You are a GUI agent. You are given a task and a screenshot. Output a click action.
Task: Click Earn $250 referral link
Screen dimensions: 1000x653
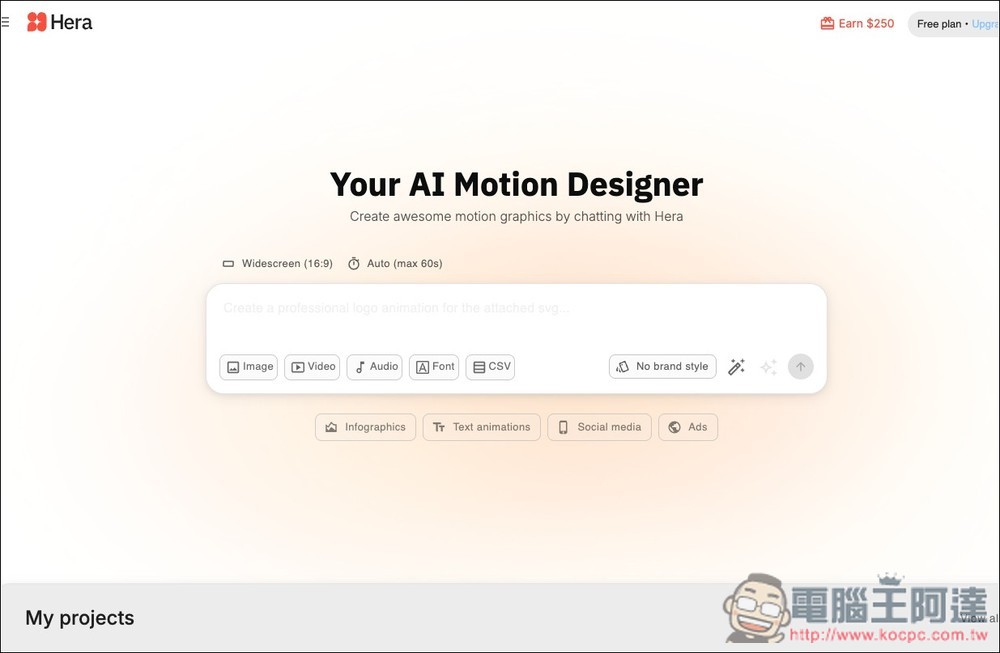tap(857, 23)
